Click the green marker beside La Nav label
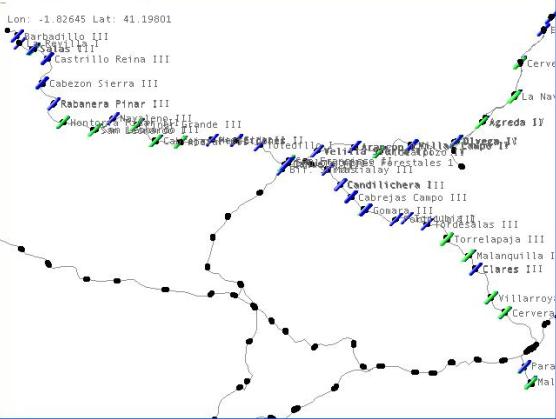 pyautogui.click(x=514, y=97)
